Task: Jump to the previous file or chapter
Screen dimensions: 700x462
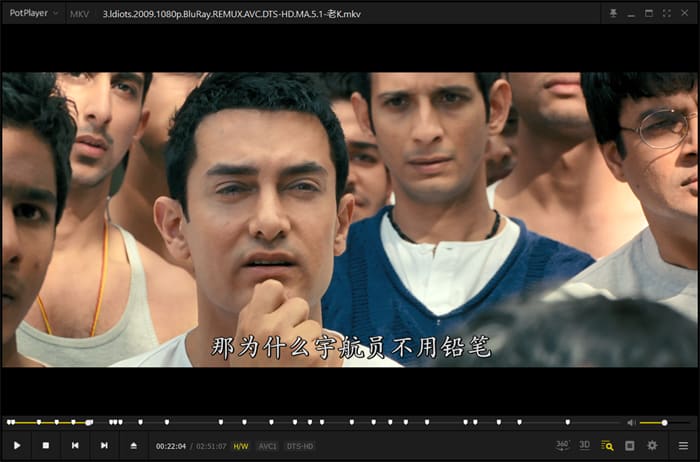Action: 75,445
